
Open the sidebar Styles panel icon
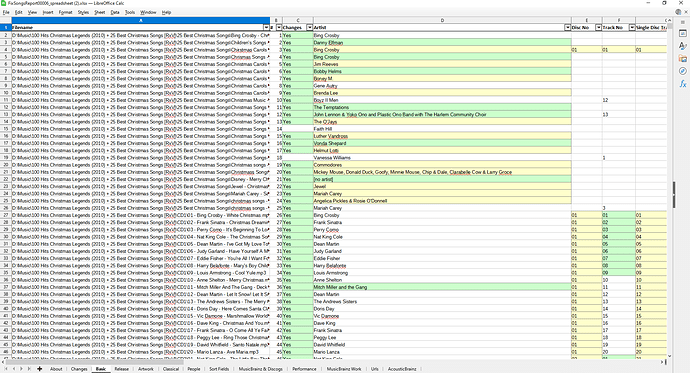[x=683, y=46]
